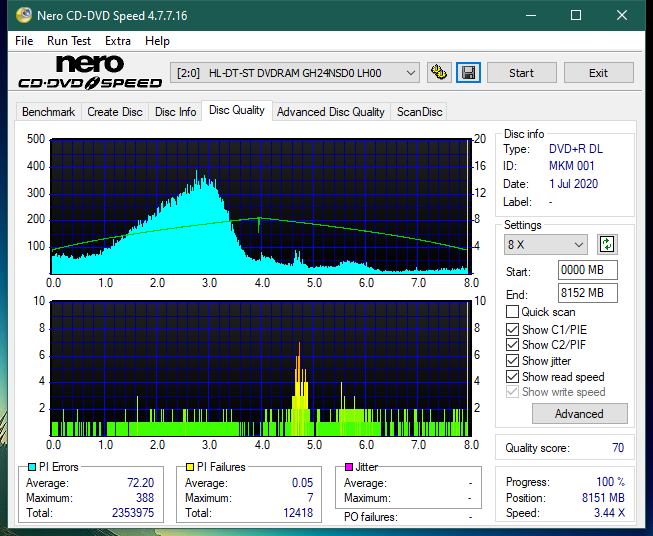Minimize the Nero CD-DVD Speed window
Viewport: 653px width, 536px height.
531,15
